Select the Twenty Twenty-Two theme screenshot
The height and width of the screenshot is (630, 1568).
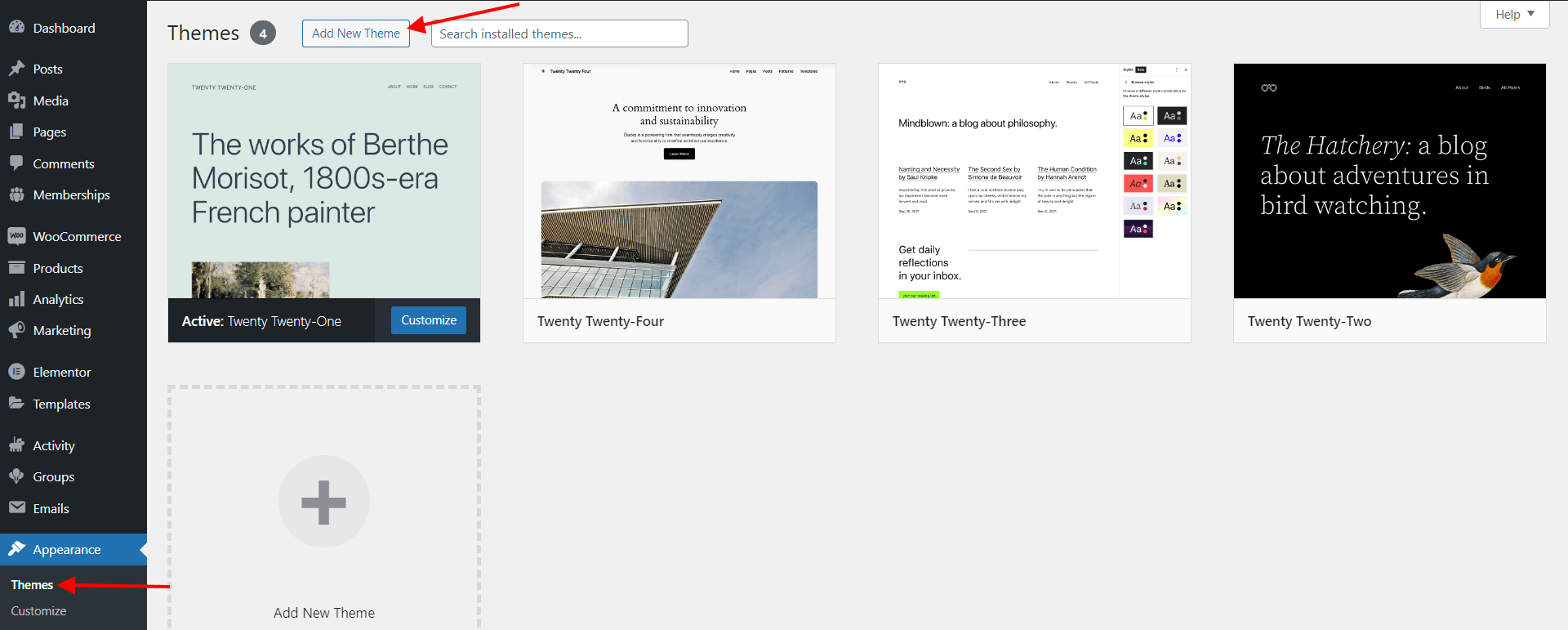coord(1390,181)
